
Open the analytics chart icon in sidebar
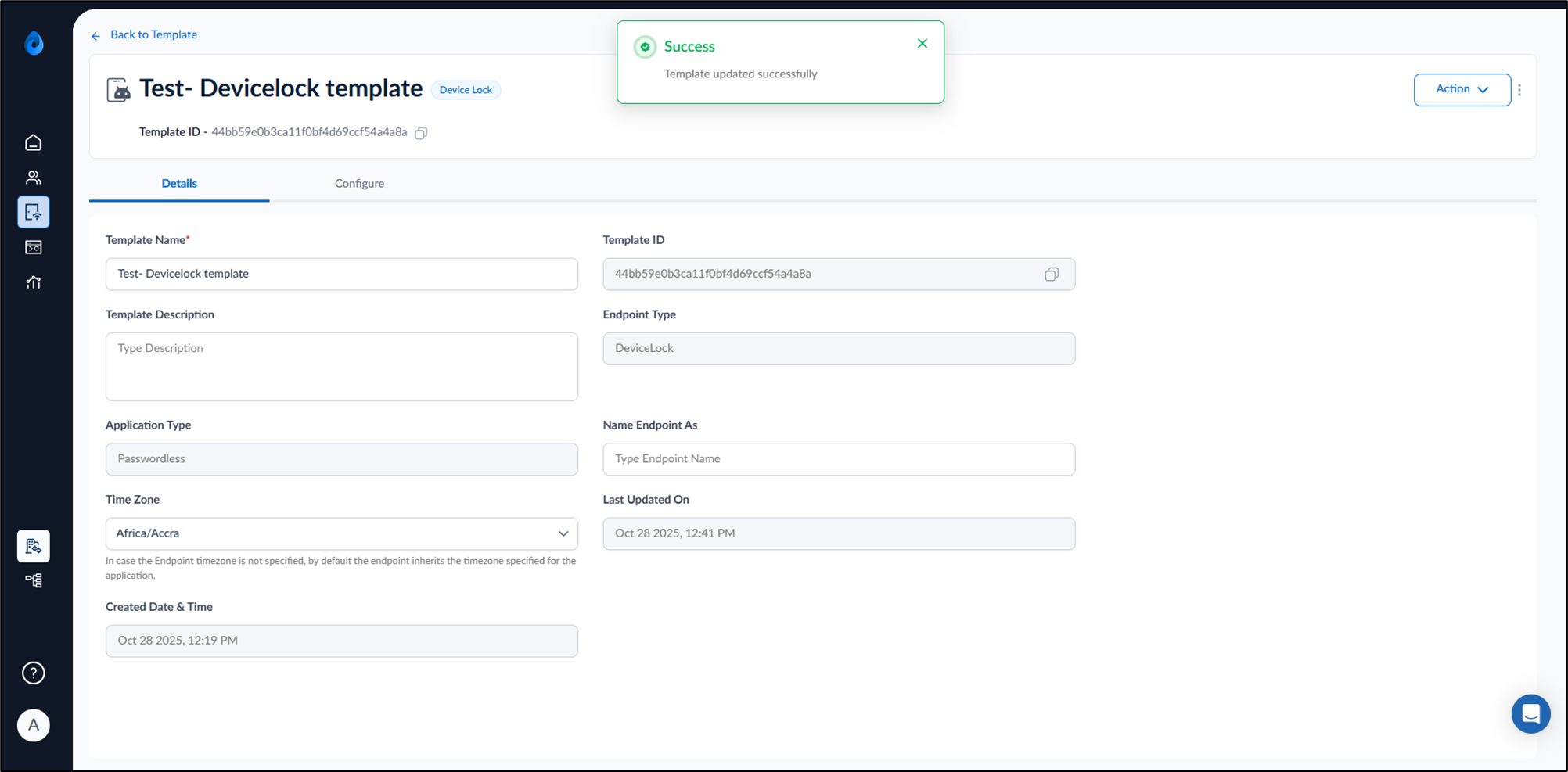(x=33, y=282)
